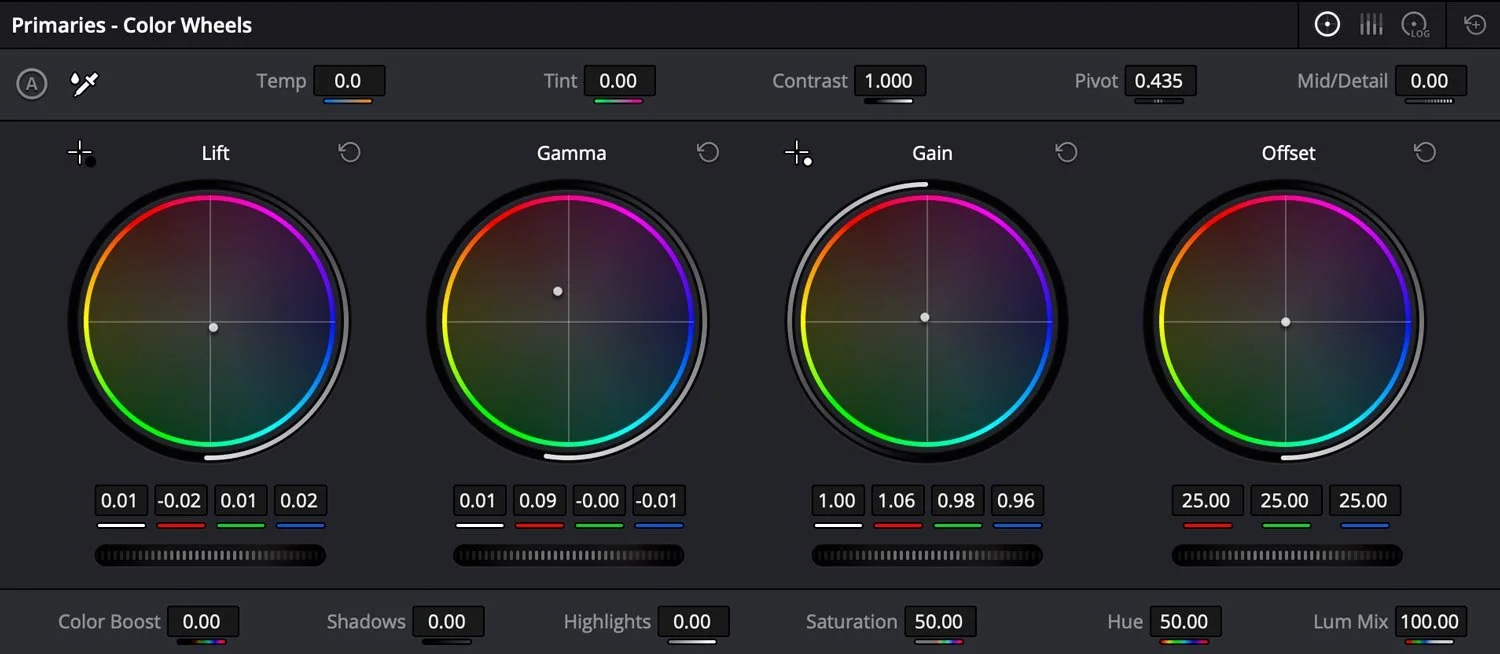
Task: Select Offset blue value field
Action: click(1365, 500)
